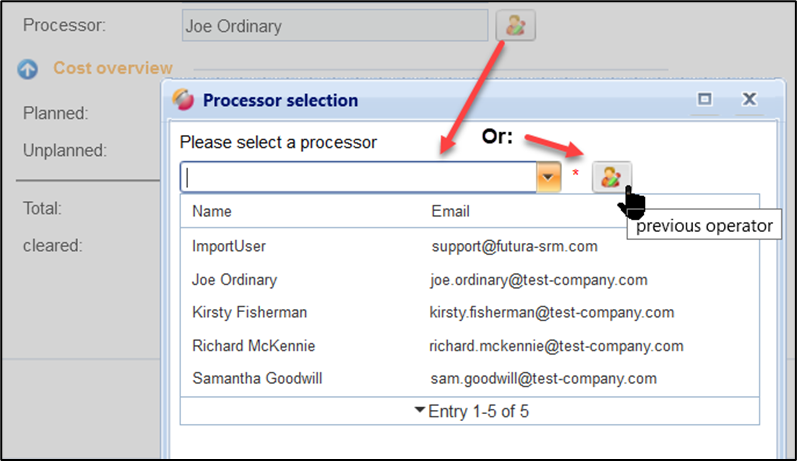
Task: Choose Samantha Goodwill in the list
Action: [x=257, y=379]
